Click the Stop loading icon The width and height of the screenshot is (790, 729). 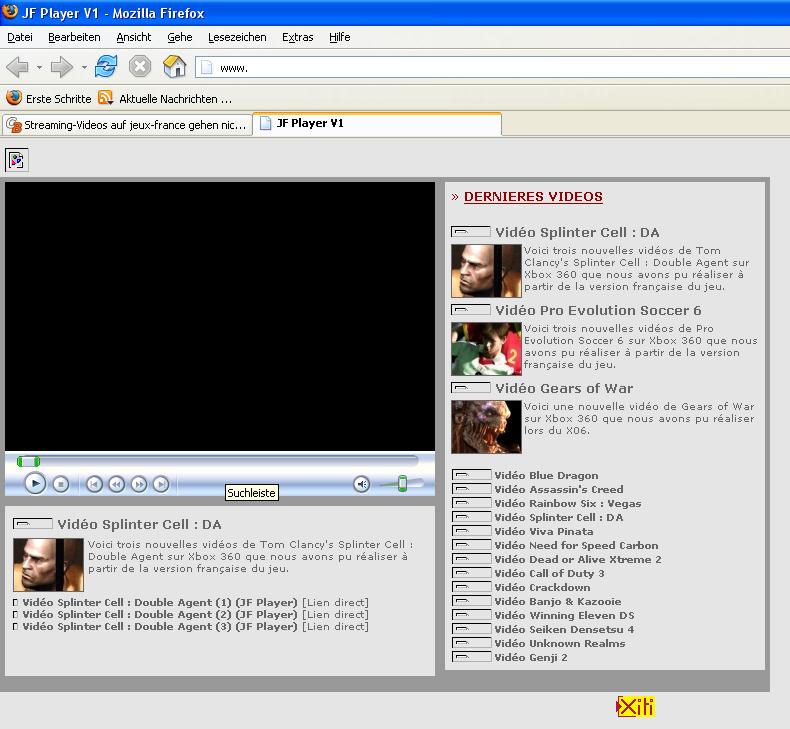point(140,67)
